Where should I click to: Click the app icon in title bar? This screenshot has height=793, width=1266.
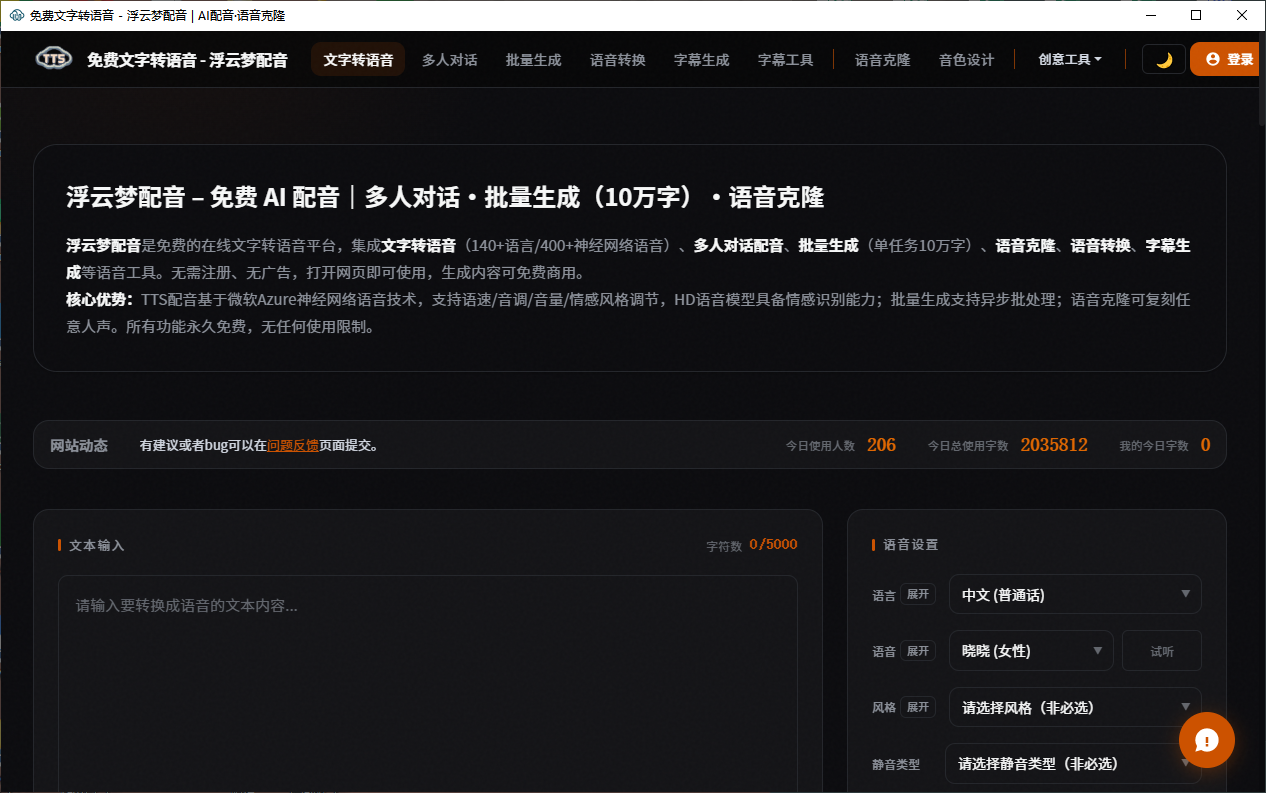[x=16, y=15]
